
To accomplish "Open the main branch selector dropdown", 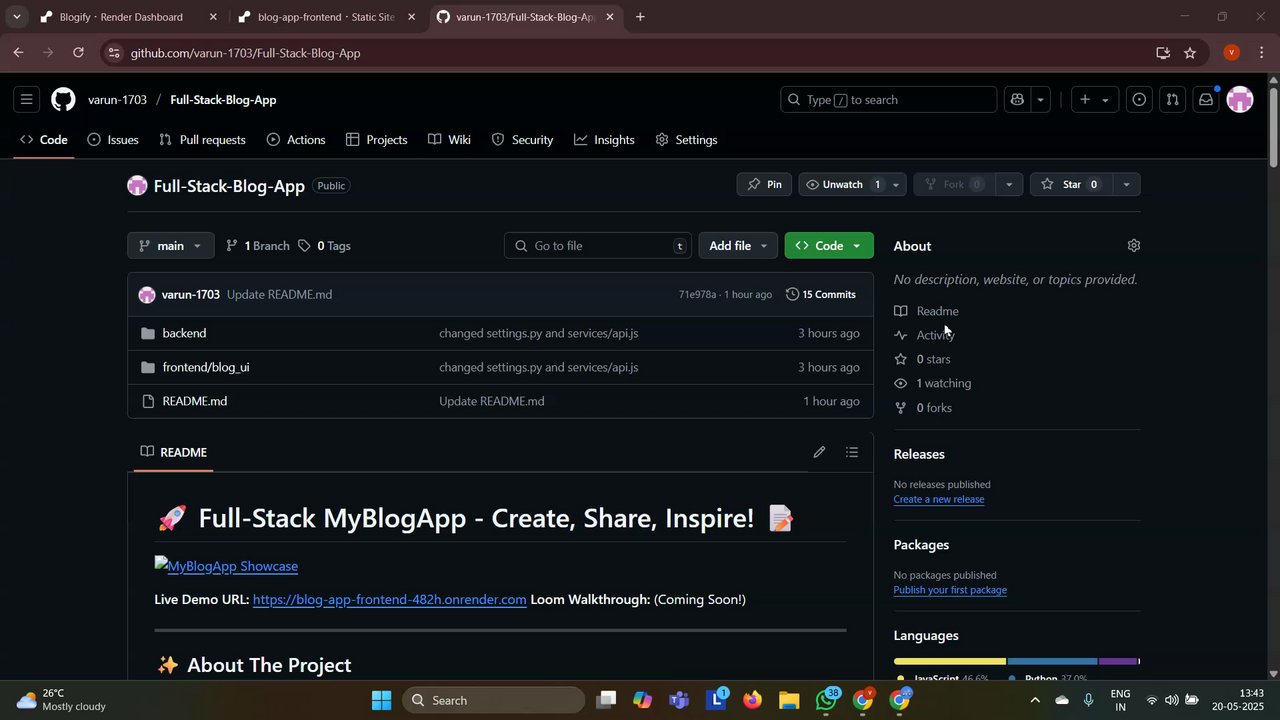I will pyautogui.click(x=171, y=246).
